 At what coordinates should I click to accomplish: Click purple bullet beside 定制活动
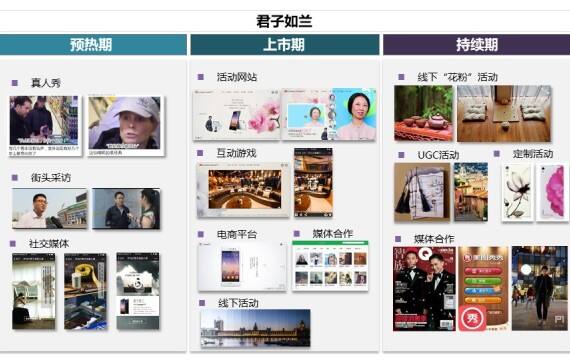(x=497, y=154)
